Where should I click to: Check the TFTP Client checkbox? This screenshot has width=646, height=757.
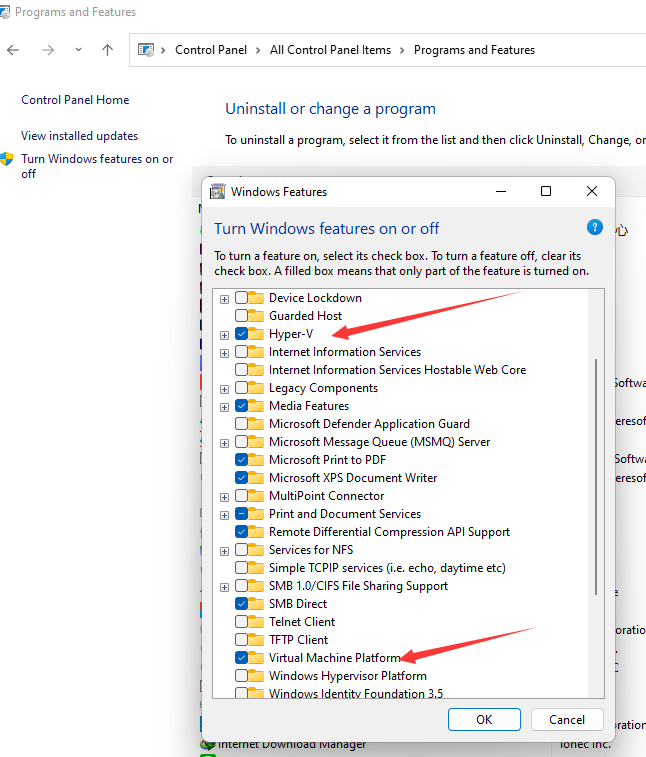[x=241, y=640]
